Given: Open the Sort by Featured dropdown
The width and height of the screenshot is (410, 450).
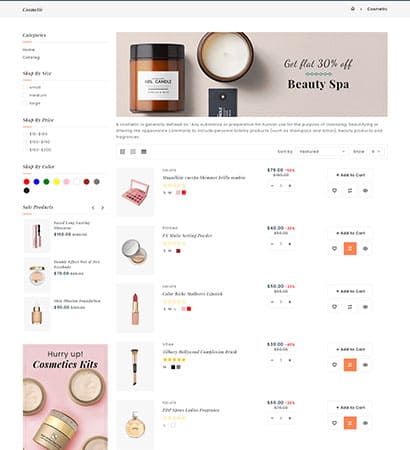Looking at the screenshot, I should point(322,152).
